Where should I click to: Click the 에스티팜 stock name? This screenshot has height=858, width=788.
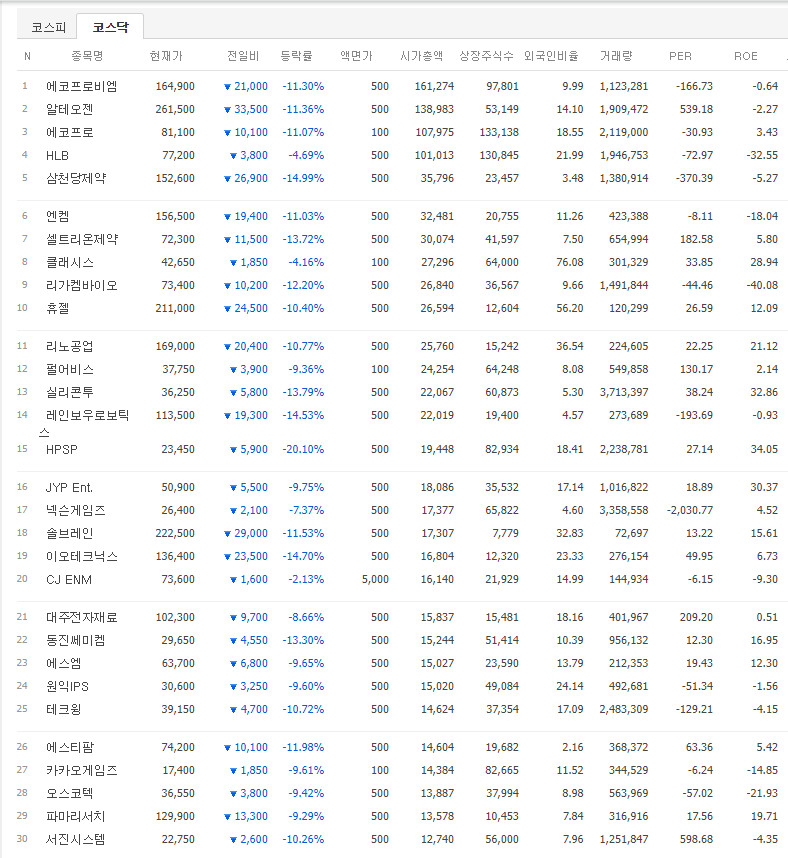(69, 747)
